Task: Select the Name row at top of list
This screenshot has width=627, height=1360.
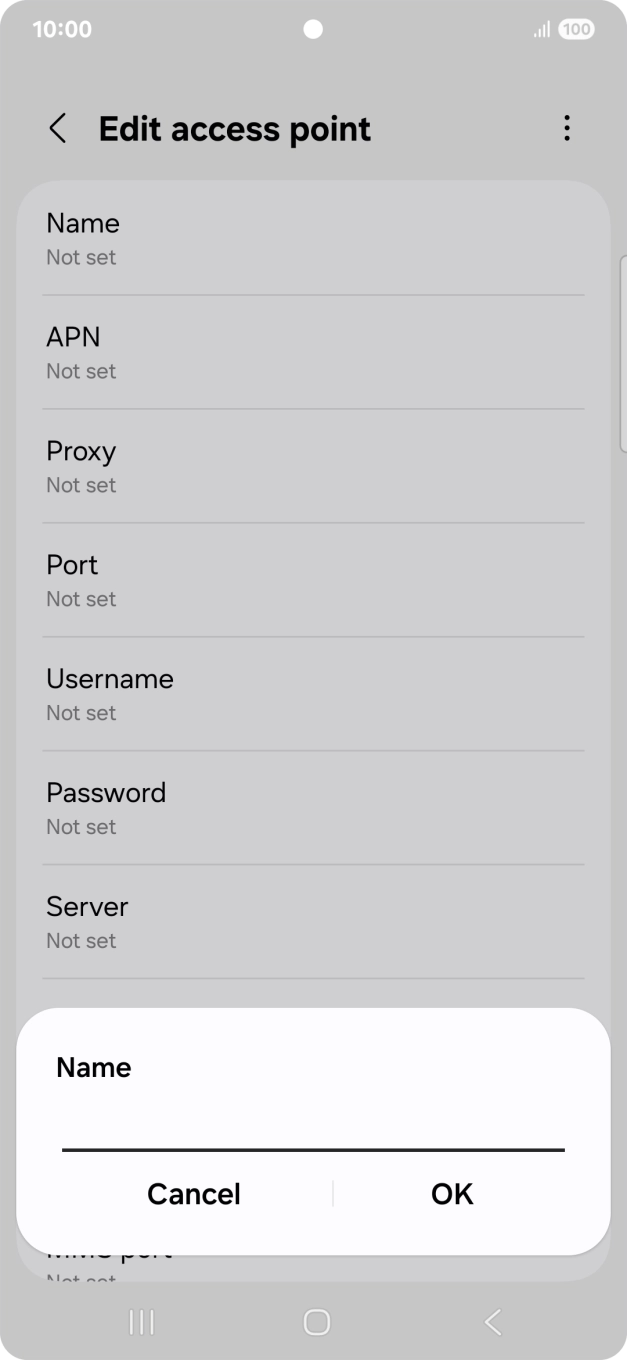Action: point(313,236)
